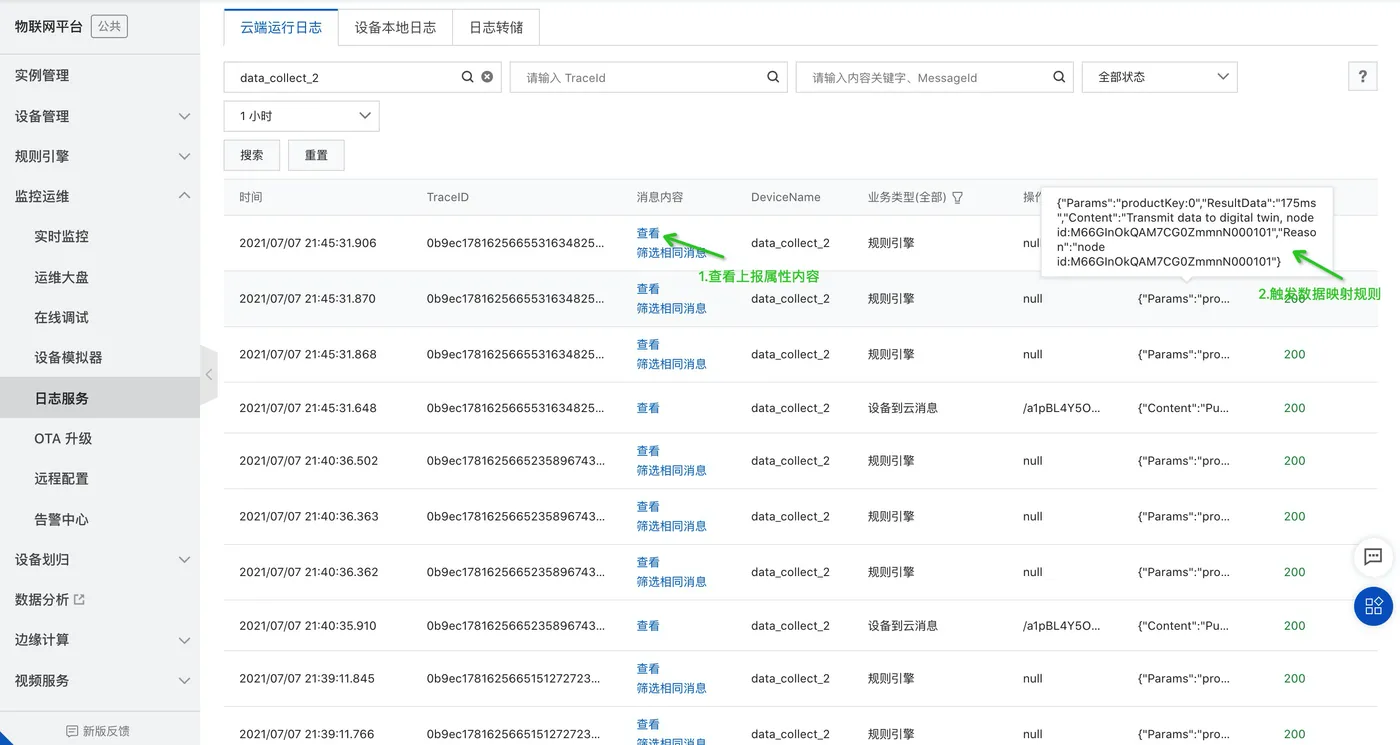Click the 物联网平台 title in sidebar
This screenshot has height=745, width=1400.
coord(48,26)
